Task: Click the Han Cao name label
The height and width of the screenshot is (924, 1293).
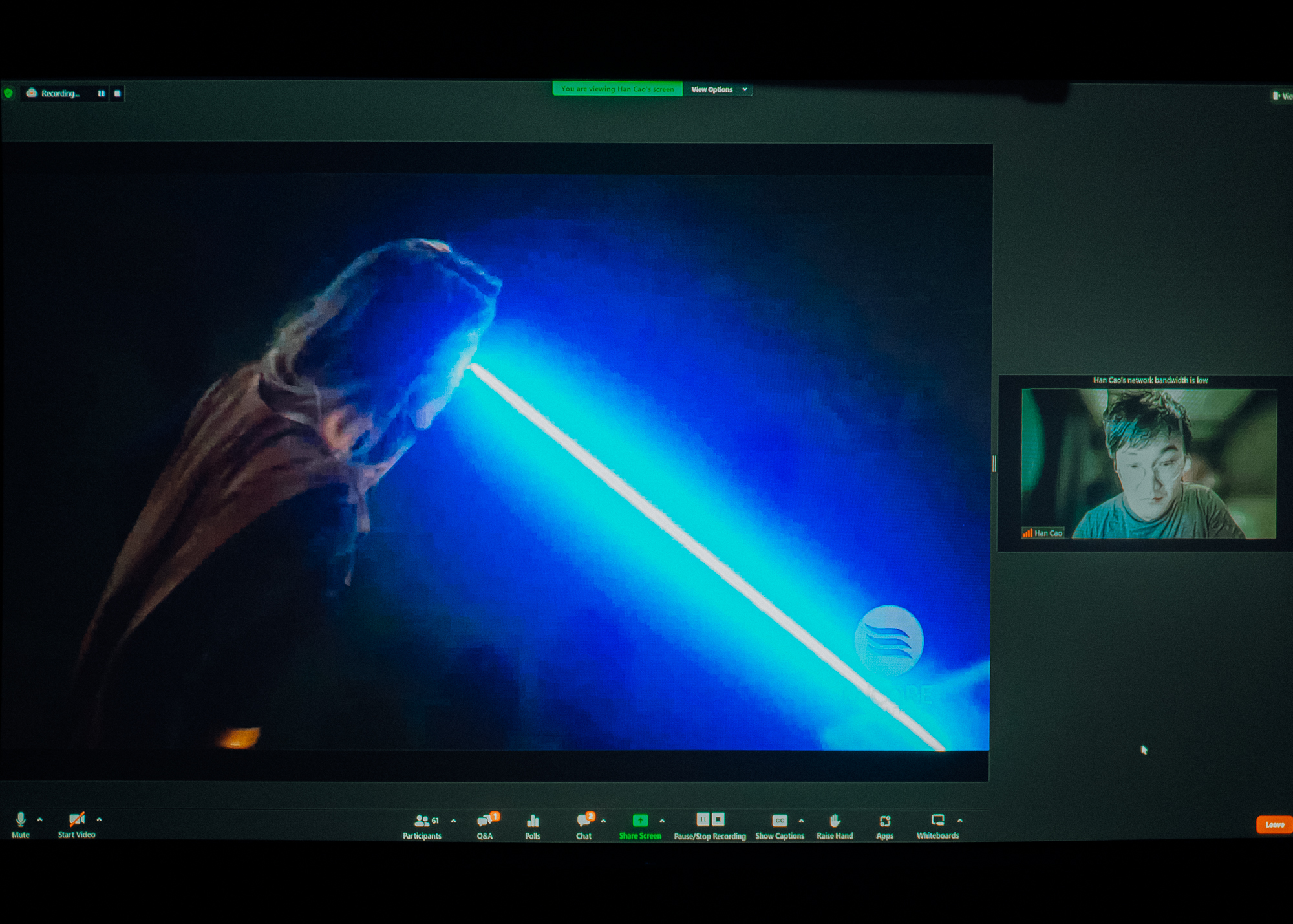Action: (x=1048, y=533)
